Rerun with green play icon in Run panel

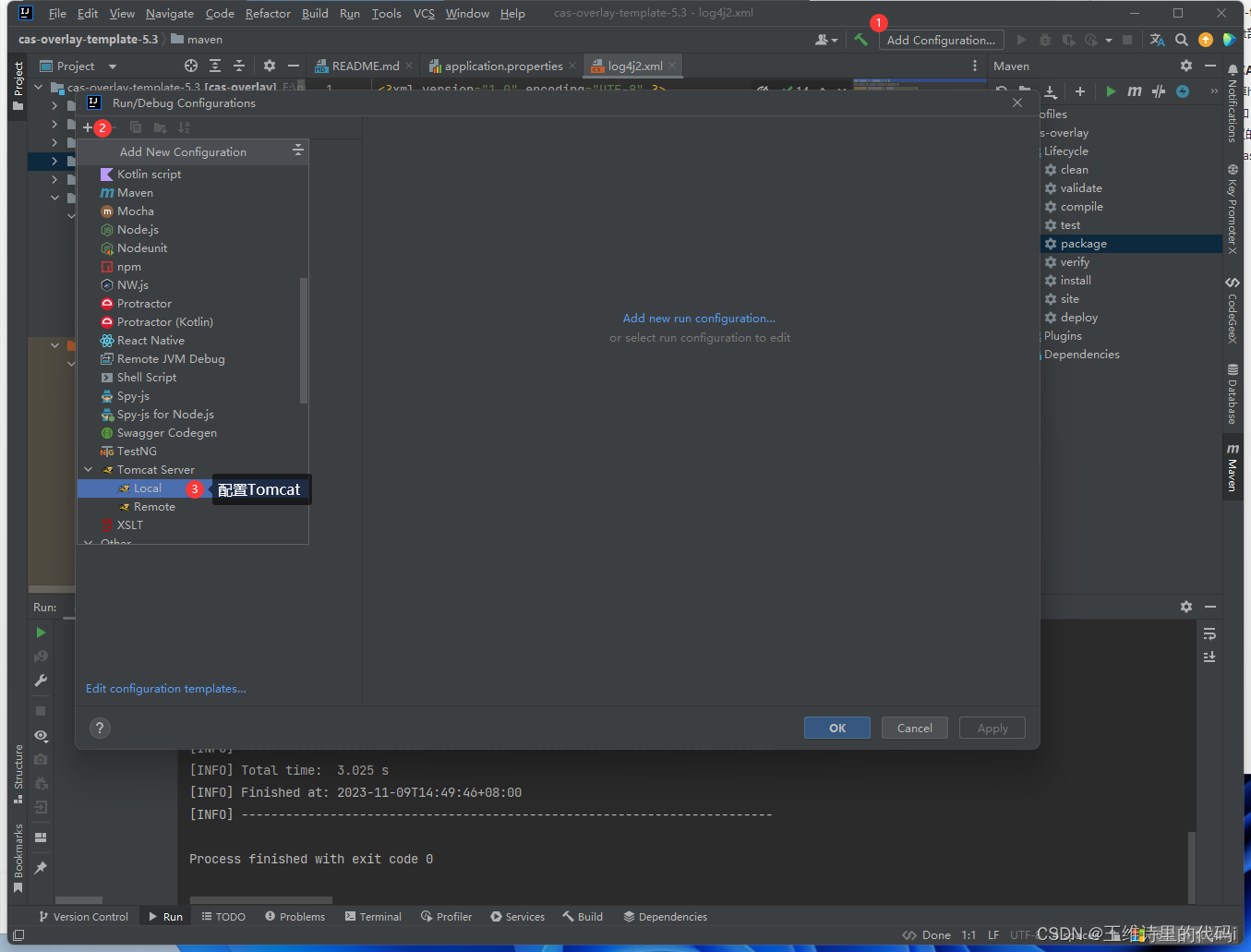click(41, 633)
